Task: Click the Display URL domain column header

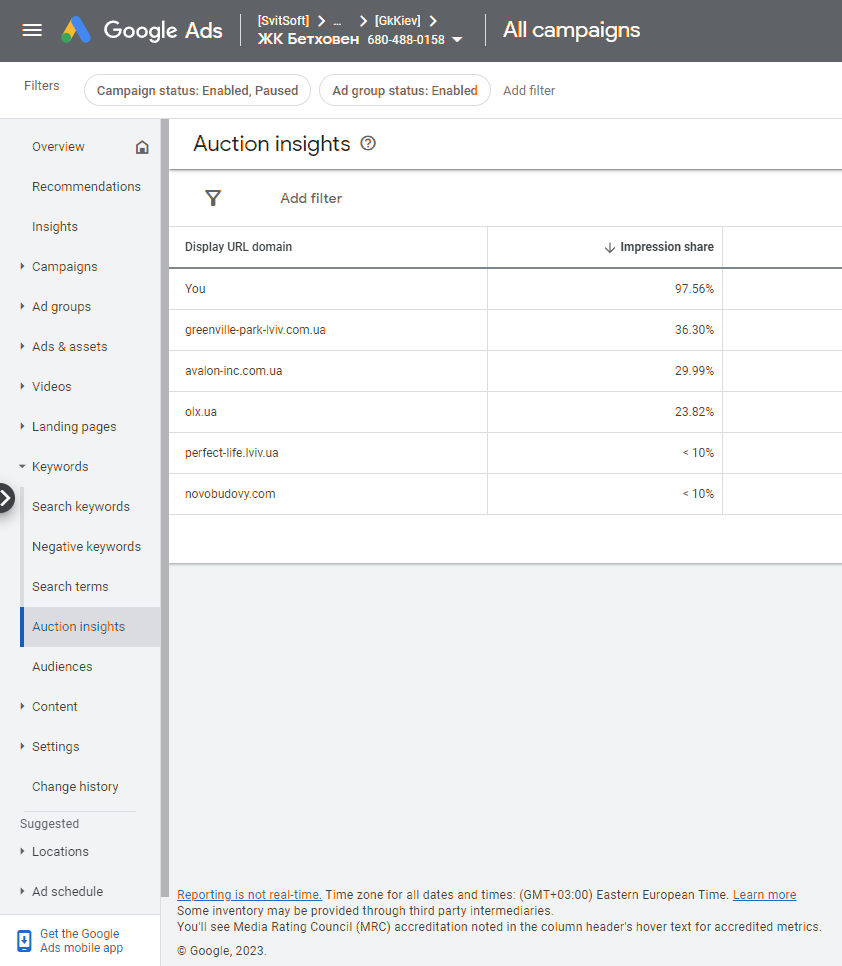Action: 238,247
